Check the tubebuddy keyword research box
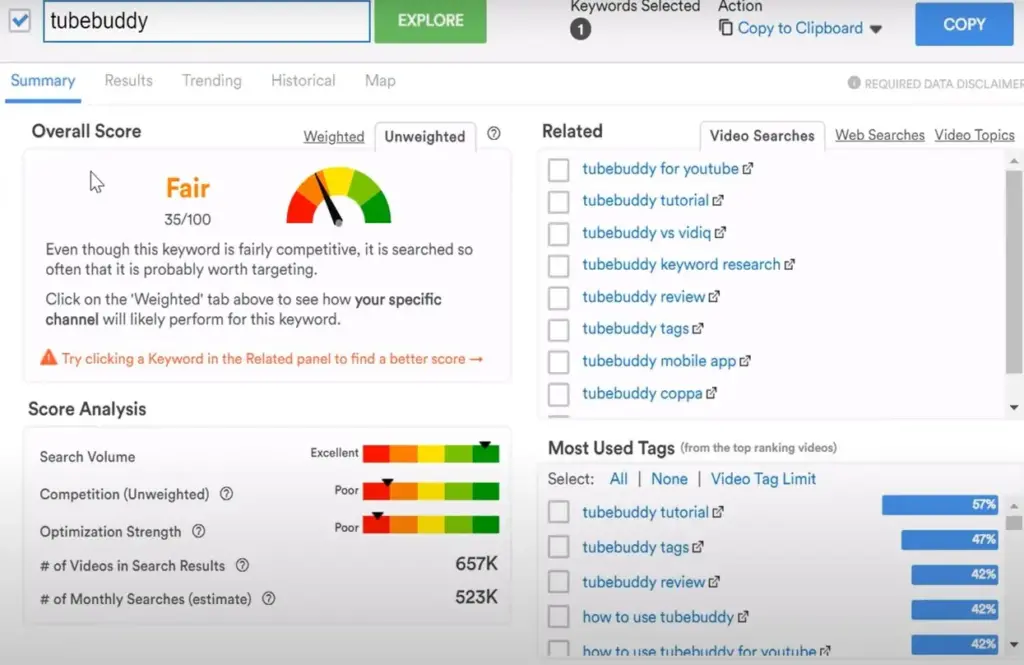The width and height of the screenshot is (1024, 665). [x=558, y=266]
